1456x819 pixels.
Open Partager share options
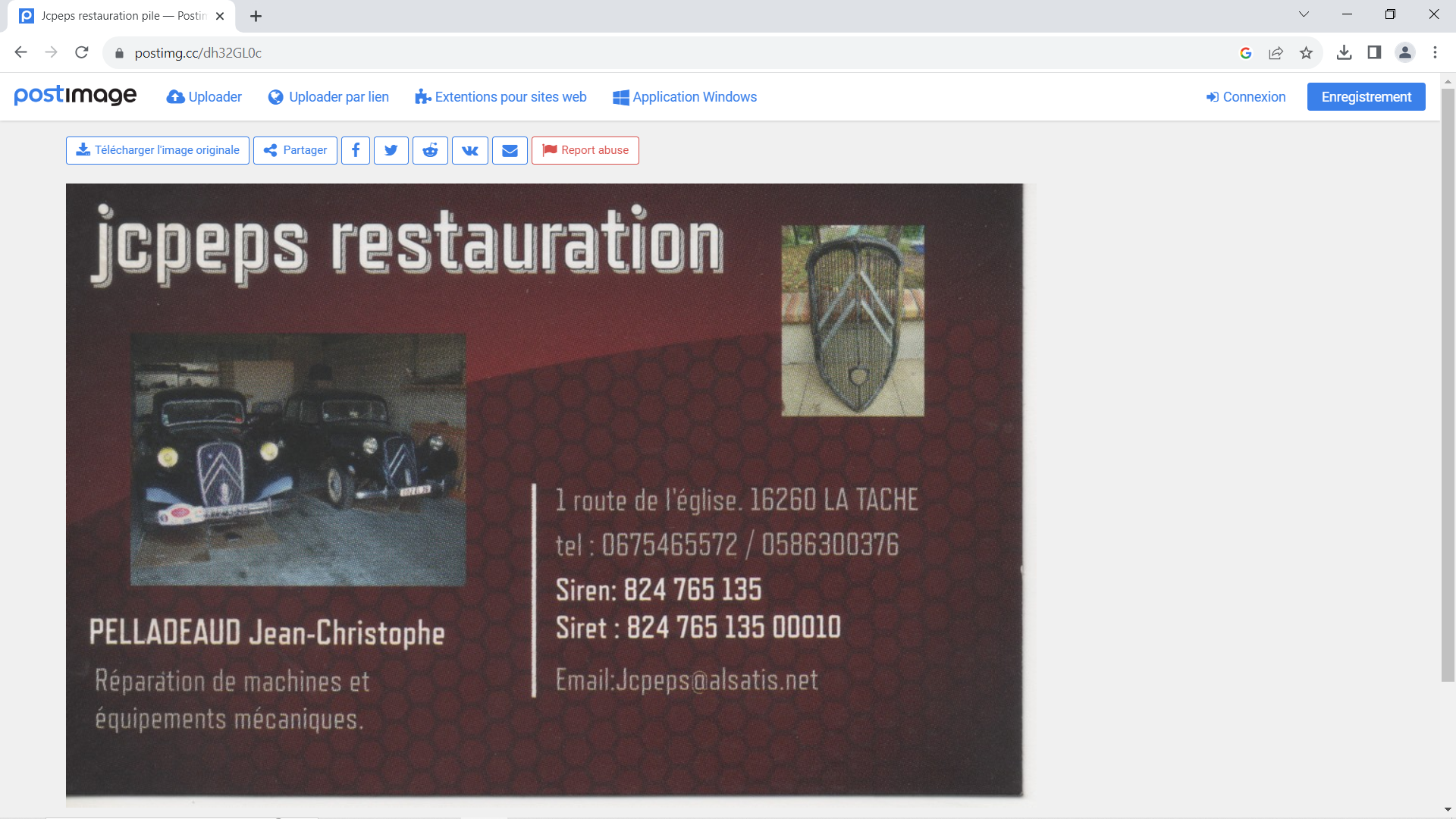tap(295, 150)
